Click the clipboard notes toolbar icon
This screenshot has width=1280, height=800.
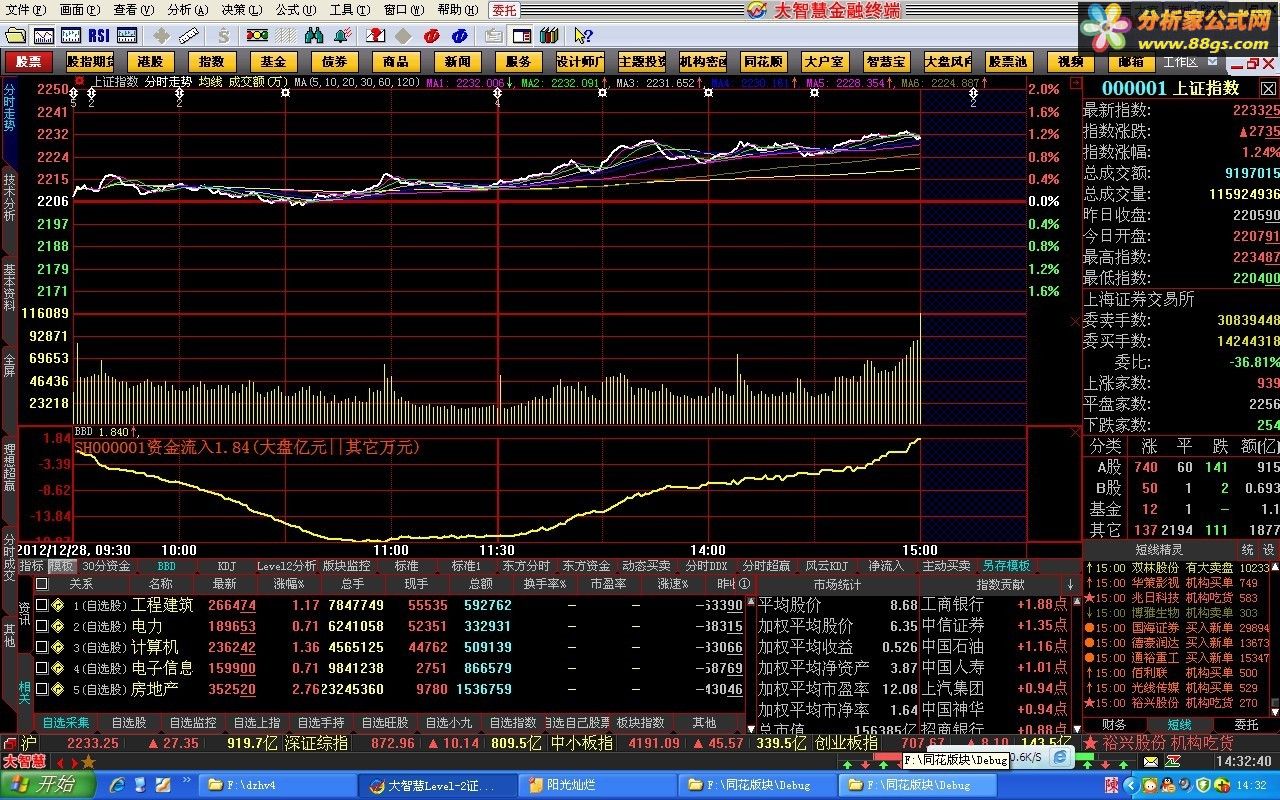coord(494,35)
